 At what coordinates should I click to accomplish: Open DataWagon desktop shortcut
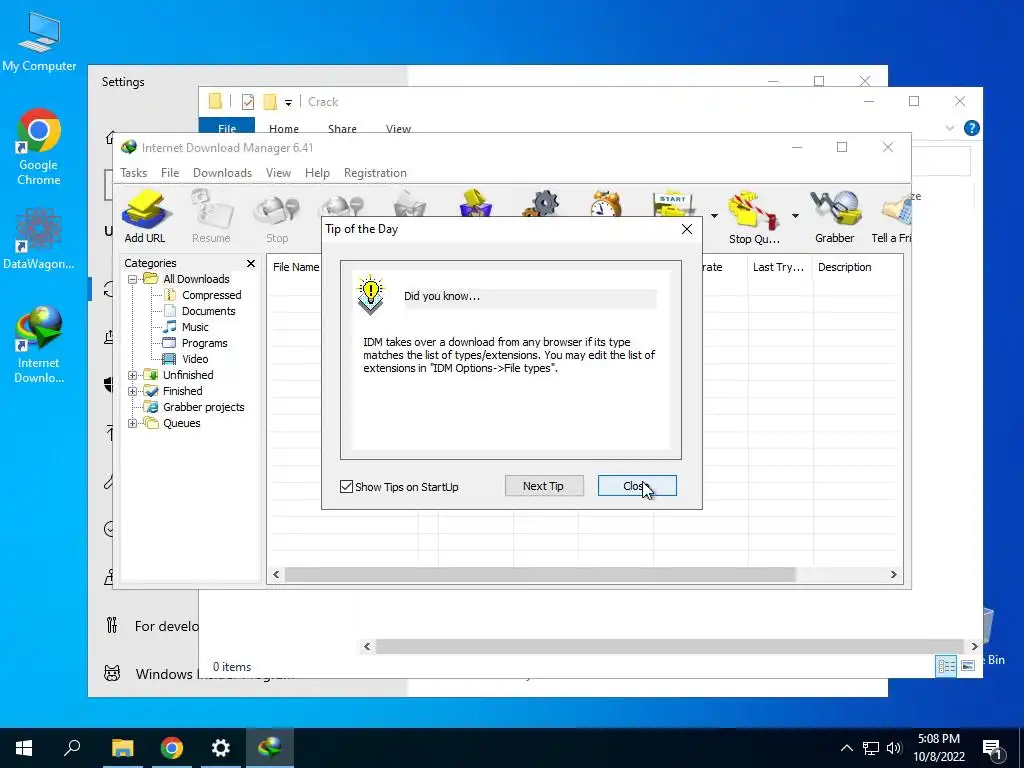[39, 239]
